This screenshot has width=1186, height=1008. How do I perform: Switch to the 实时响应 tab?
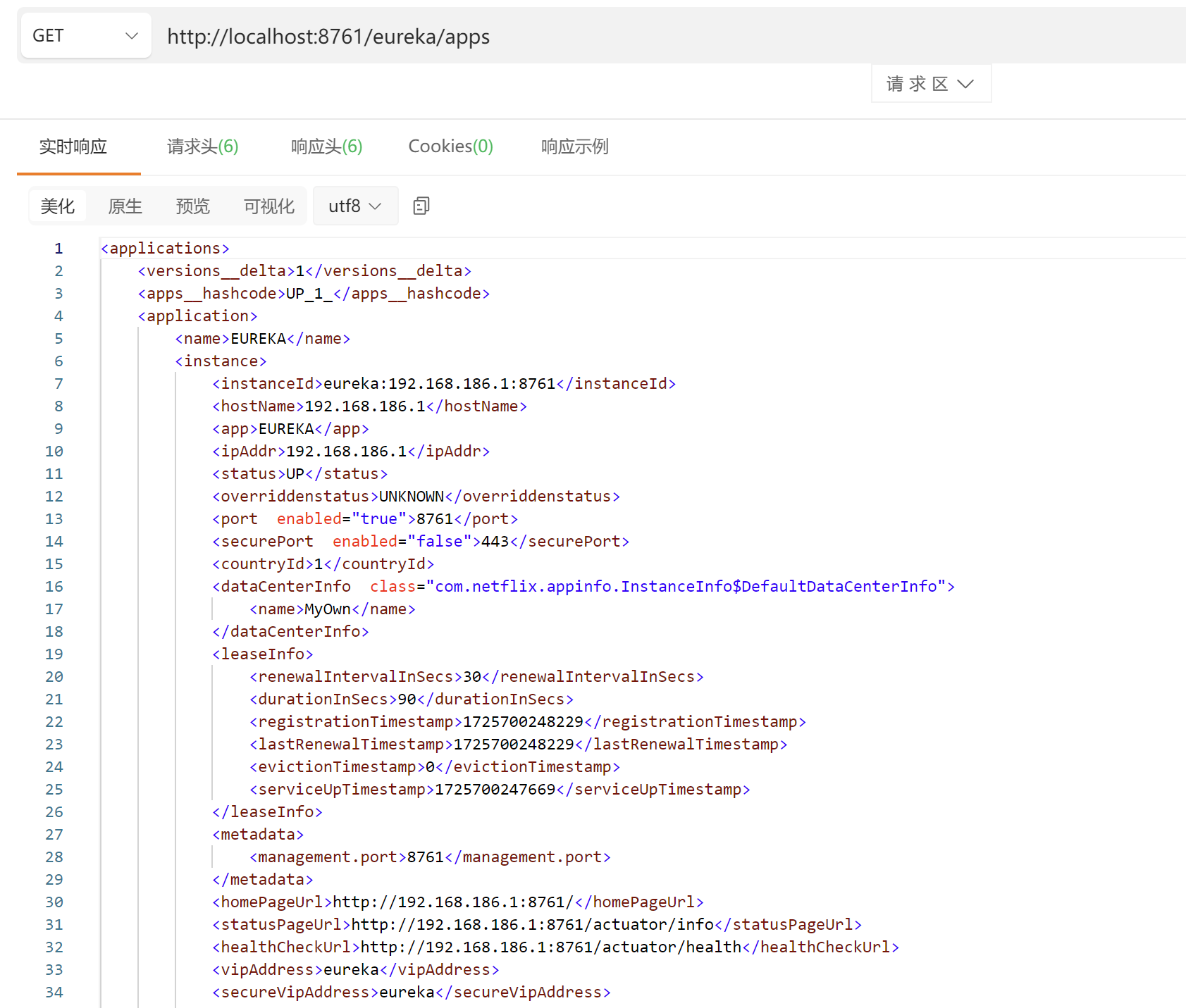(x=73, y=147)
